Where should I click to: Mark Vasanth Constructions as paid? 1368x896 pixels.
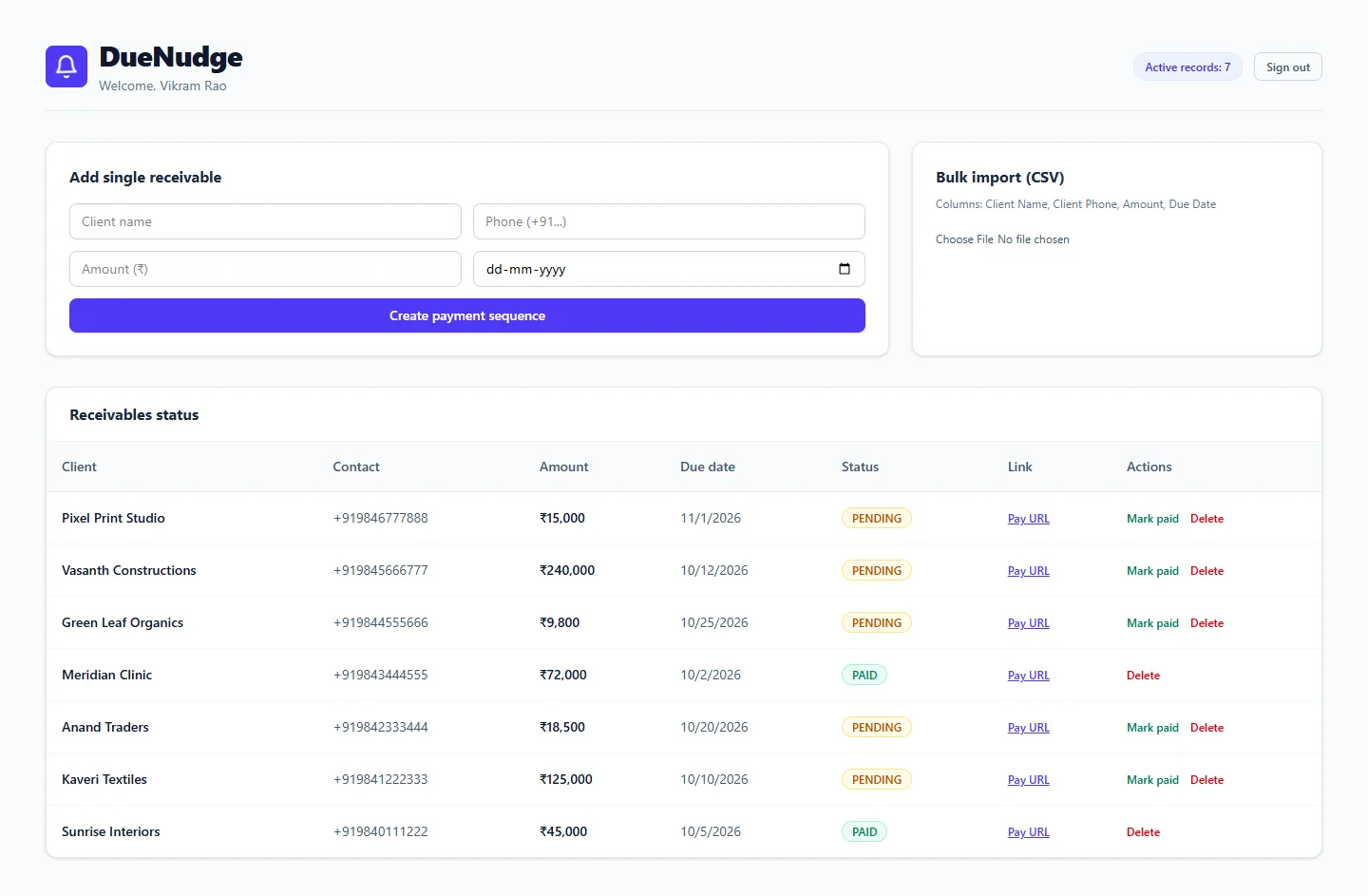point(1152,571)
